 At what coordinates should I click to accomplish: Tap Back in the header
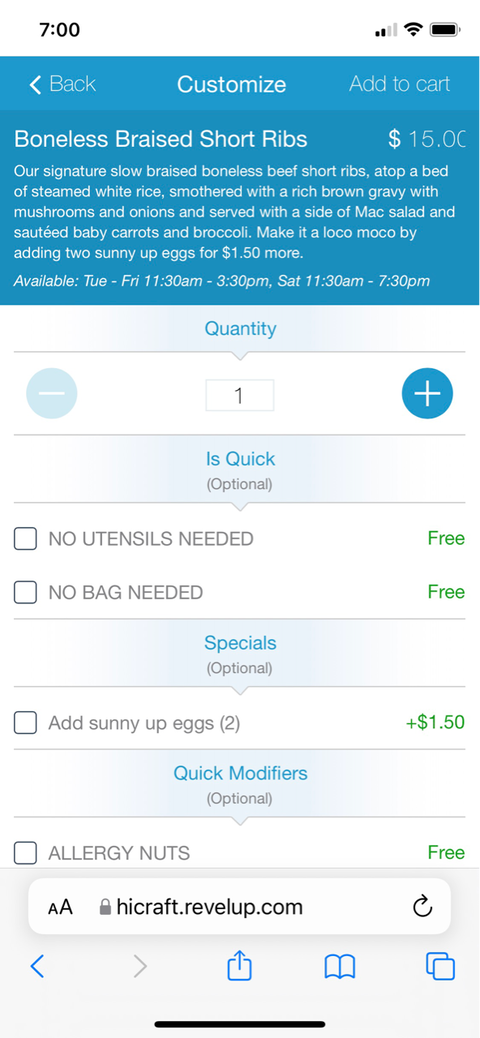pyautogui.click(x=63, y=84)
